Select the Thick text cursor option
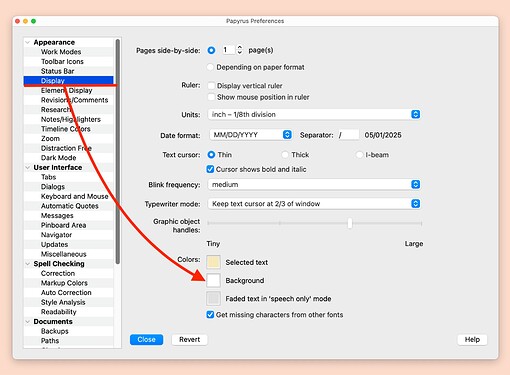 (285, 155)
